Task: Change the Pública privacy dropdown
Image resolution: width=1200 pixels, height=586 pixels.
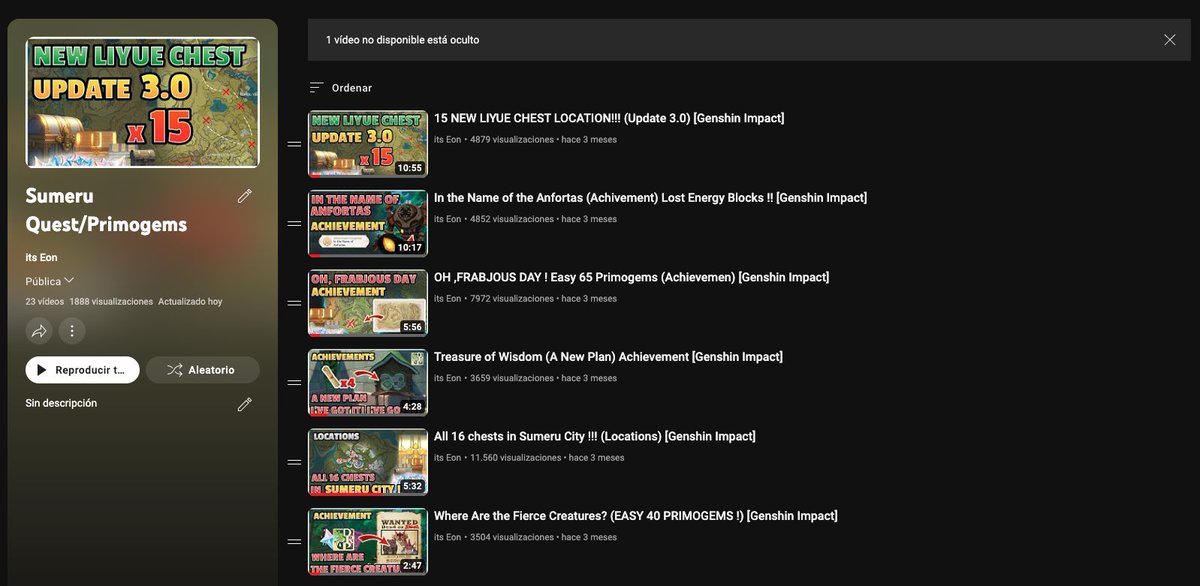Action: [x=50, y=281]
